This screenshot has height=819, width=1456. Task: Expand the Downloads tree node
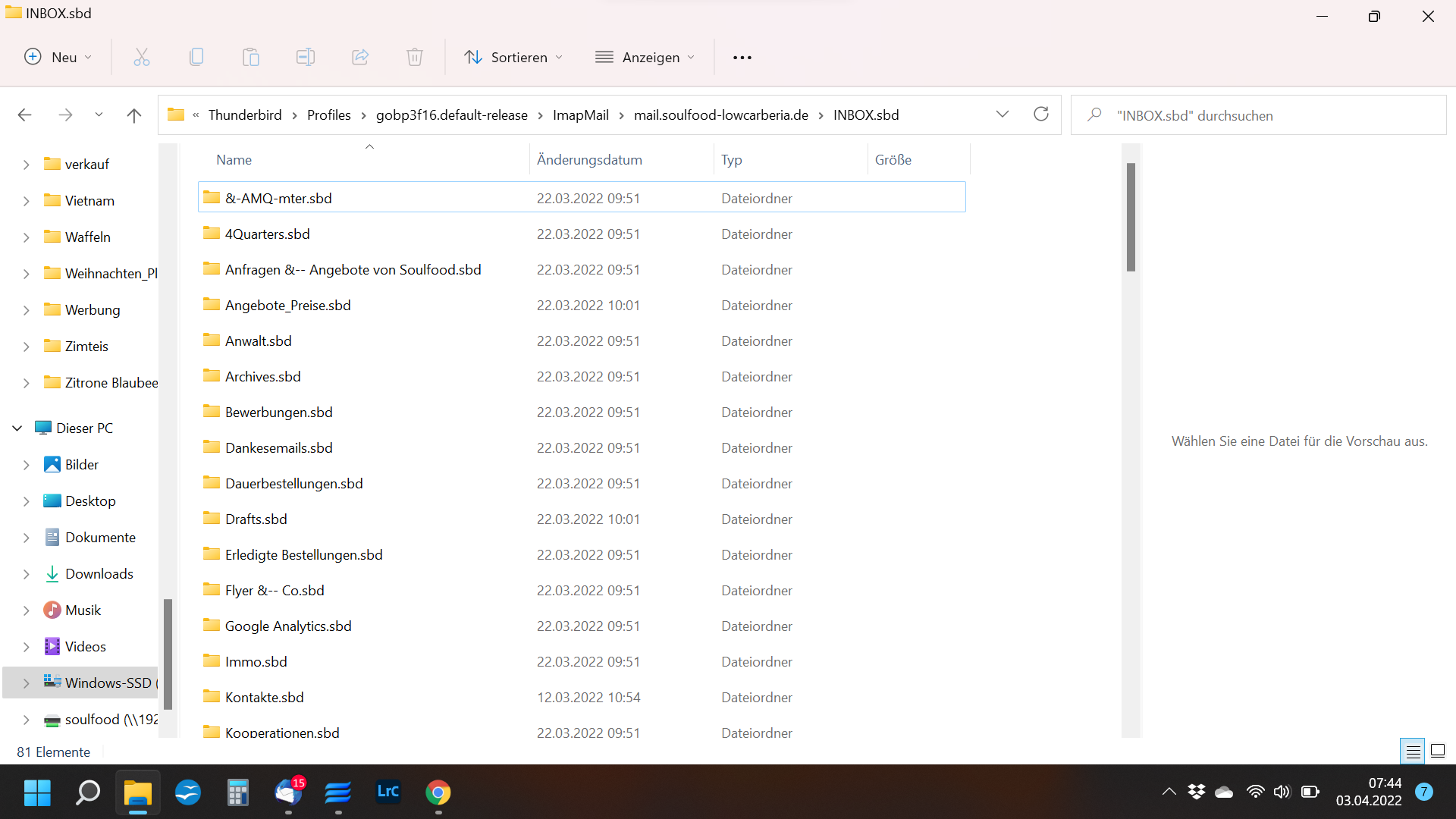click(x=27, y=574)
